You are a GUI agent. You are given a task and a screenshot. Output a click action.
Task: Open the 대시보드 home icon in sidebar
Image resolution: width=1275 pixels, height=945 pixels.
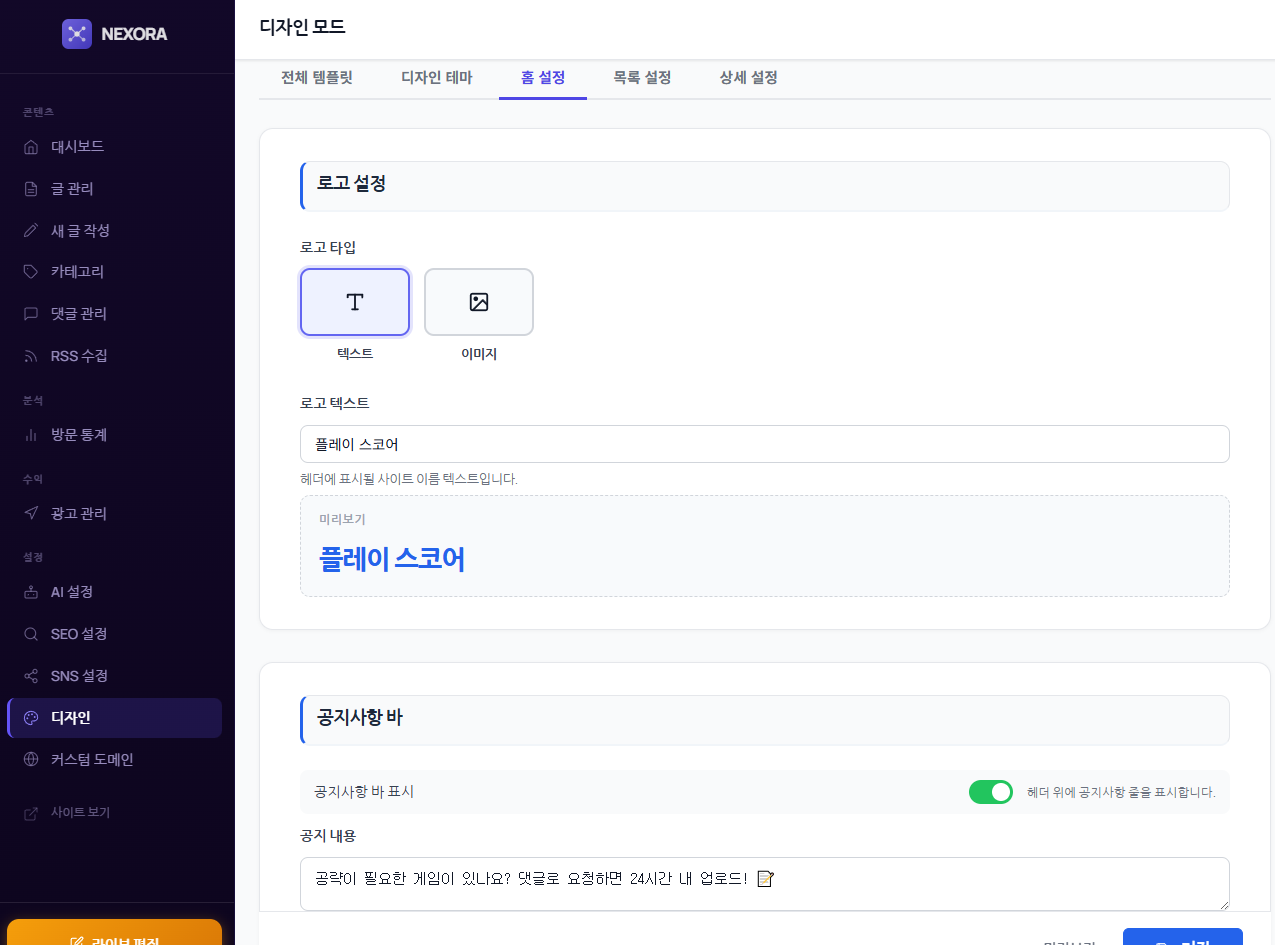click(31, 147)
